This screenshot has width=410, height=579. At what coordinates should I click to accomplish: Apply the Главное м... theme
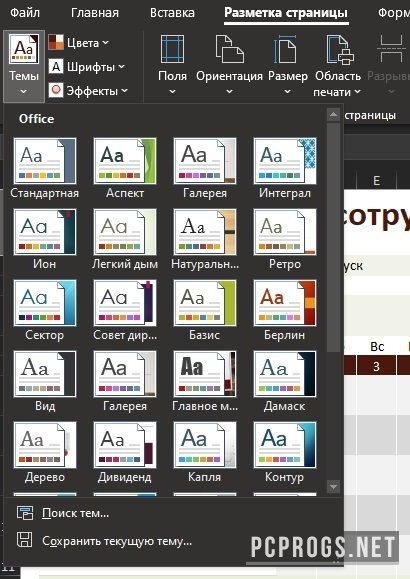click(205, 381)
